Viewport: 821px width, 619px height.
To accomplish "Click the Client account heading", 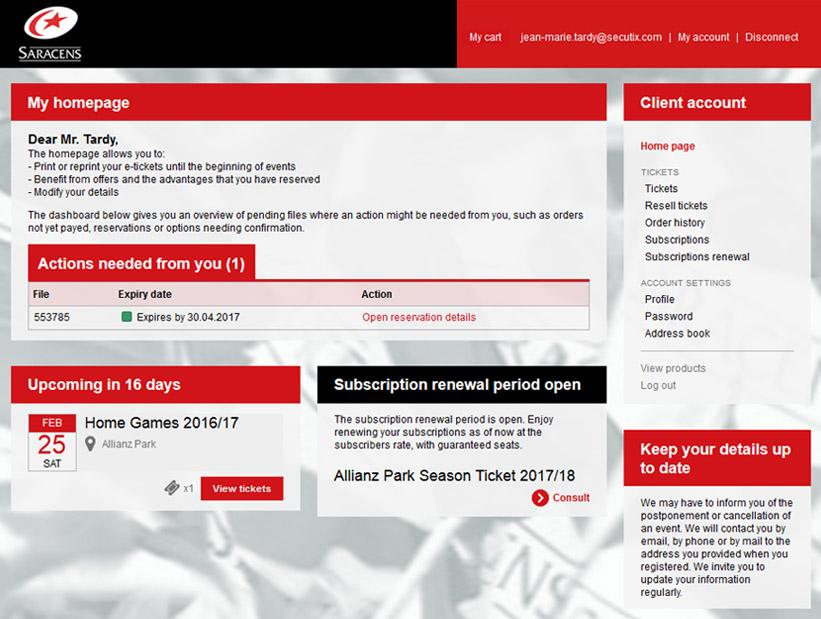I will pos(693,103).
